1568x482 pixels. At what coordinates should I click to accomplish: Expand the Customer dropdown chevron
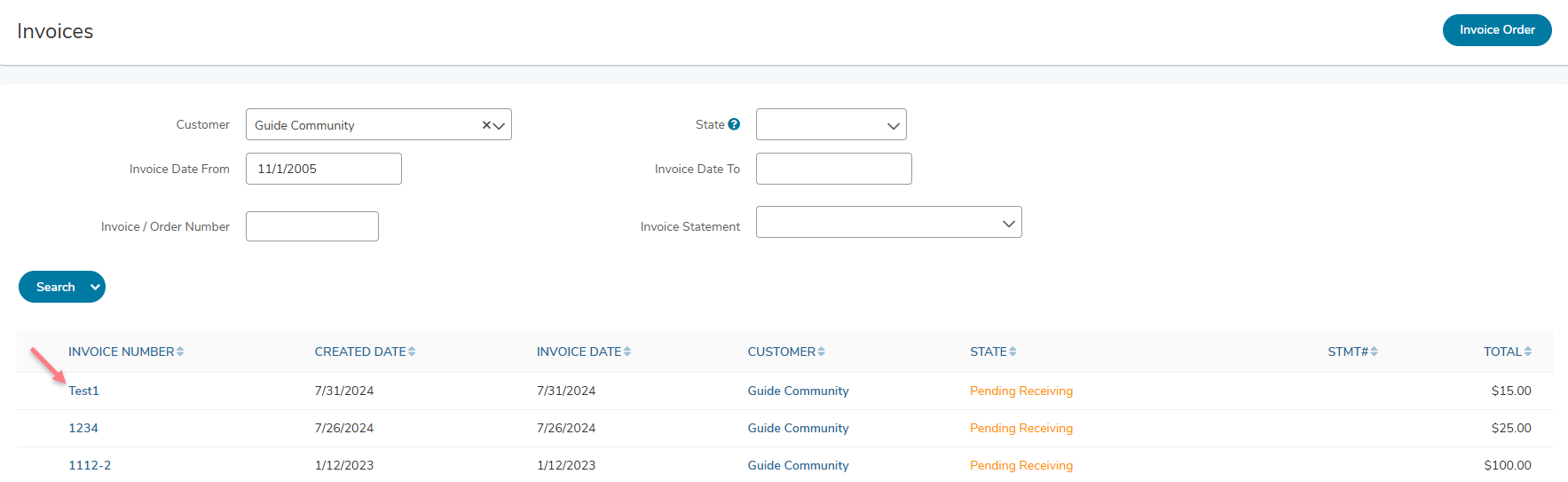click(500, 125)
